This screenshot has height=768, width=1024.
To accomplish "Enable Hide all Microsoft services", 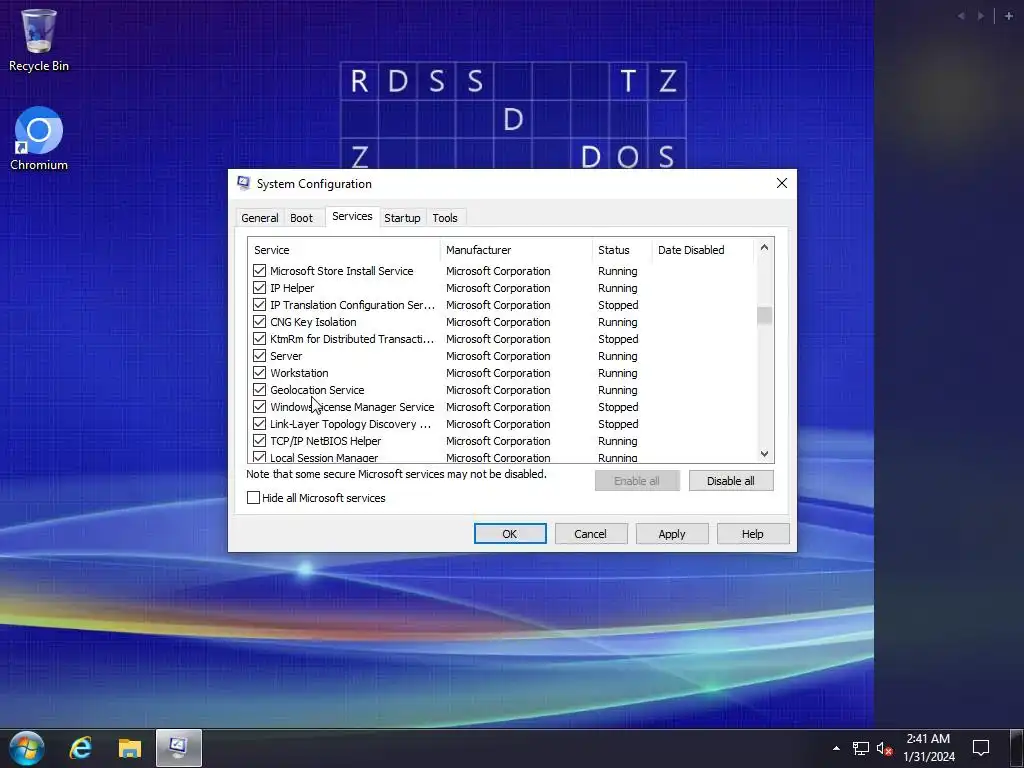I will click(253, 498).
